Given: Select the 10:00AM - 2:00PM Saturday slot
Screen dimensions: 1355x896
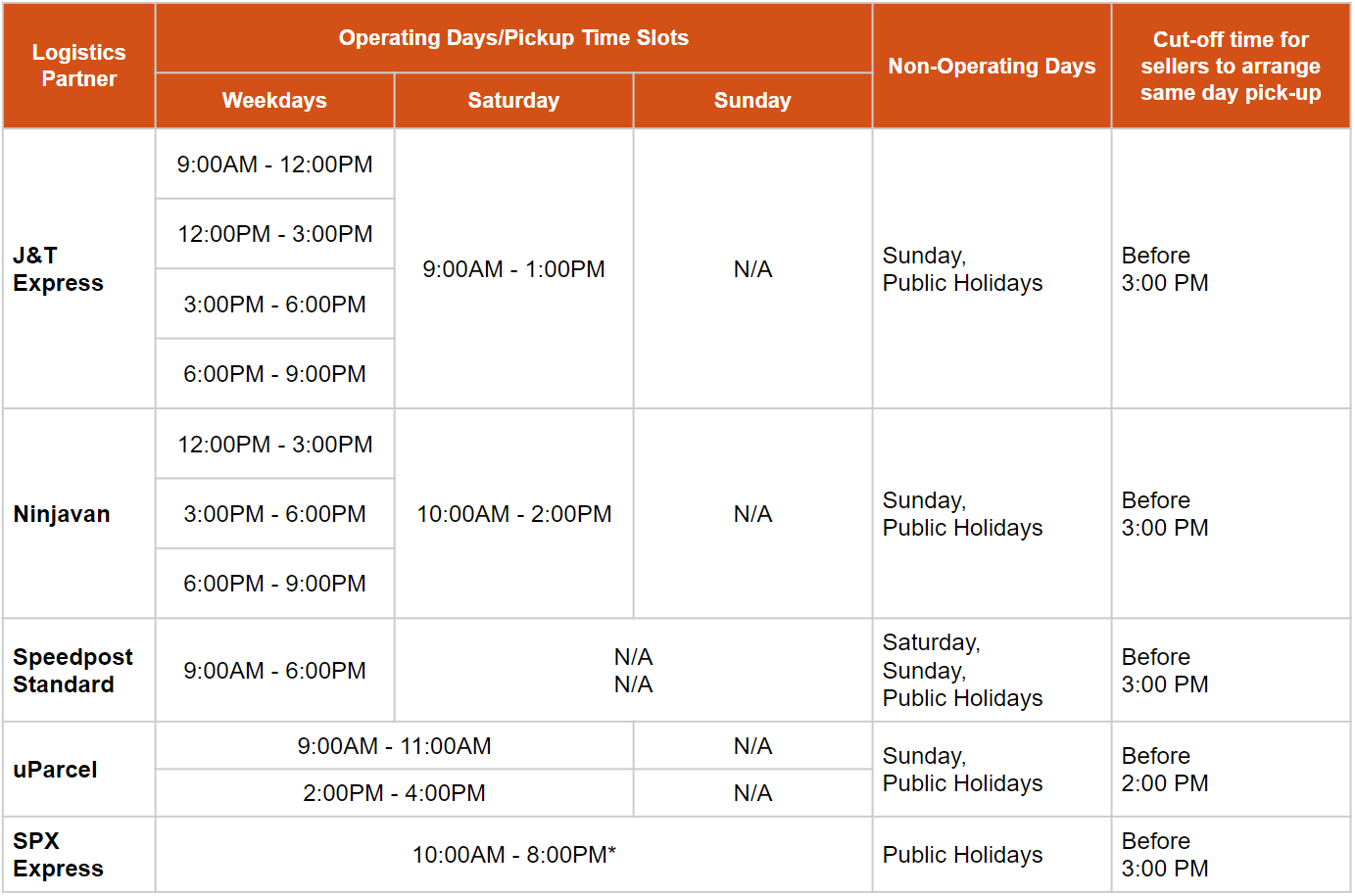Looking at the screenshot, I should click(513, 514).
